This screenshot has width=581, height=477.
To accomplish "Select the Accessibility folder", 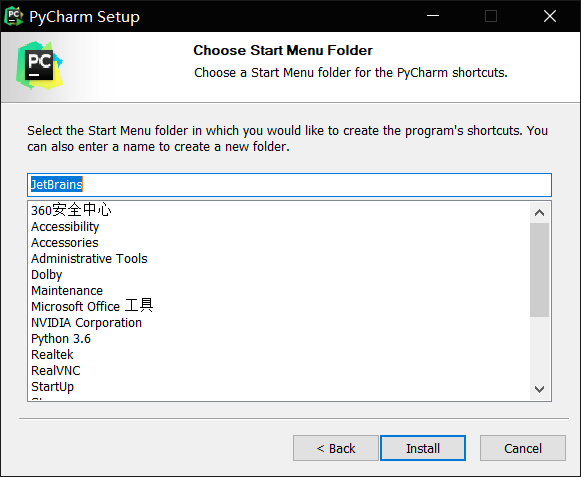I will click(65, 226).
